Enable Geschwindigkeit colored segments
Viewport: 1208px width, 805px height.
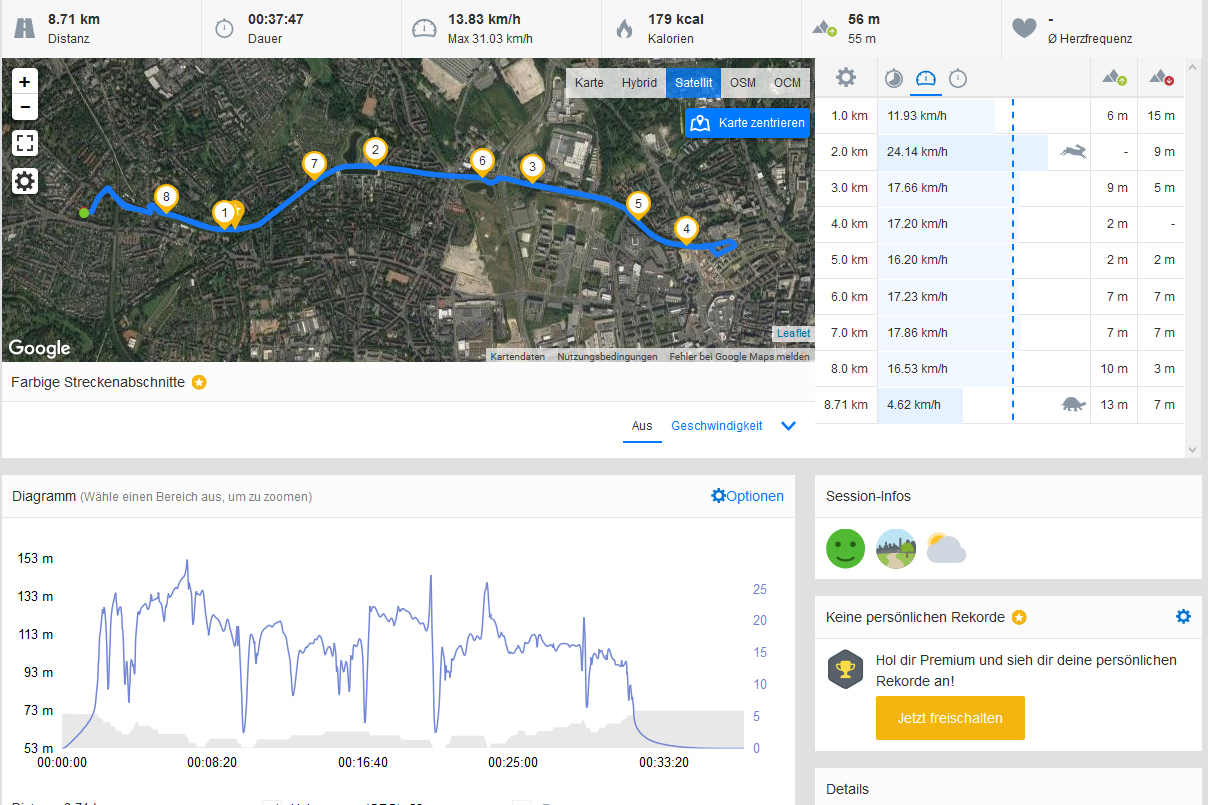pyautogui.click(x=716, y=426)
